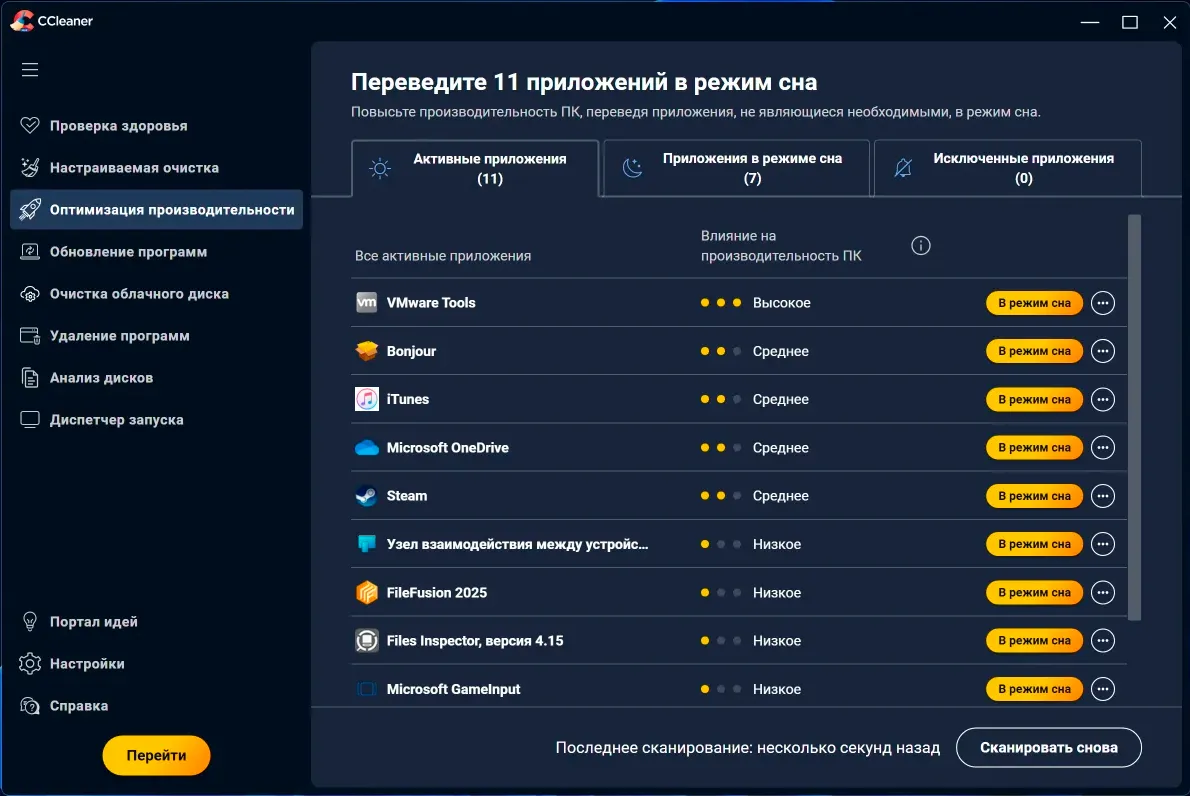Open Справка in sidebar
The width and height of the screenshot is (1190, 796).
(156, 706)
